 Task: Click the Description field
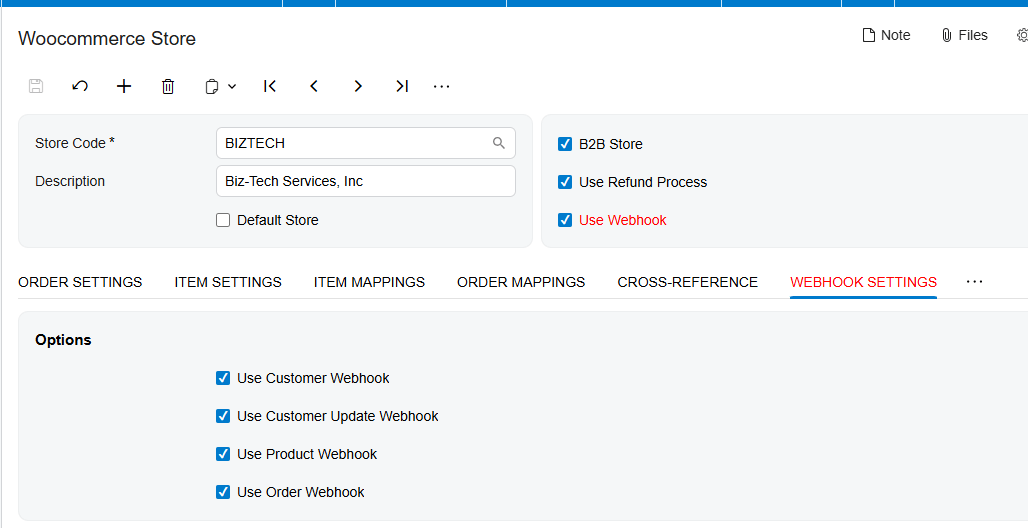366,181
